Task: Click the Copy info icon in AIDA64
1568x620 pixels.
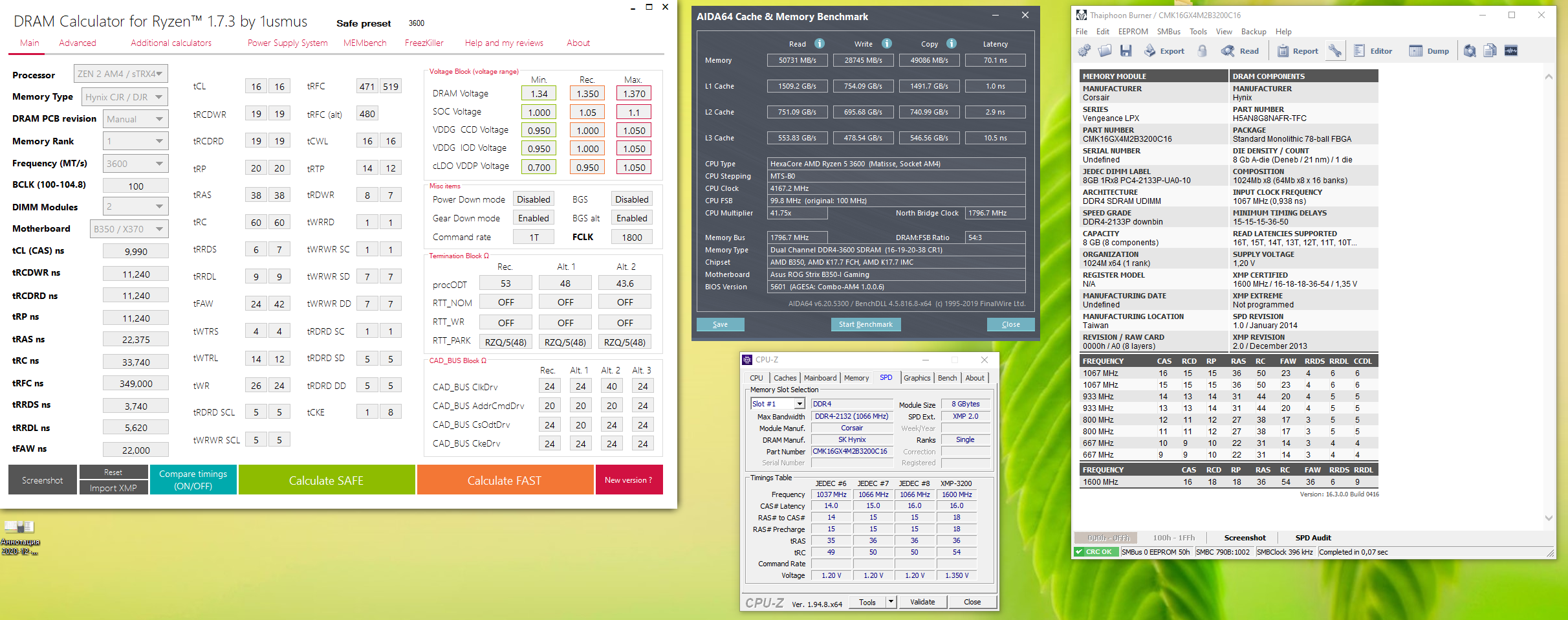Action: pyautogui.click(x=952, y=43)
